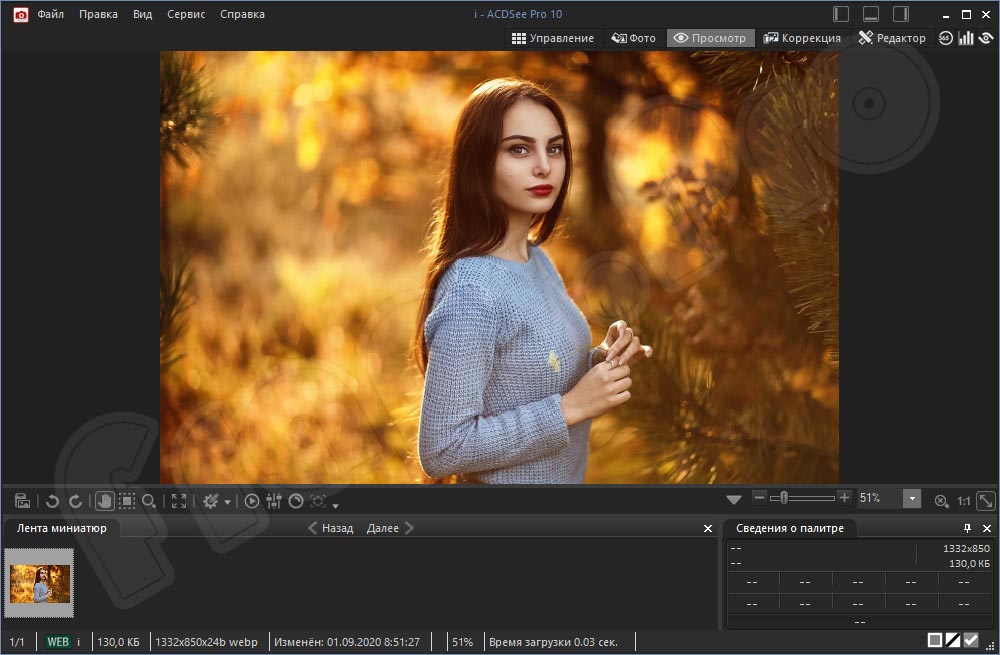Start the slideshow playback

pyautogui.click(x=252, y=501)
